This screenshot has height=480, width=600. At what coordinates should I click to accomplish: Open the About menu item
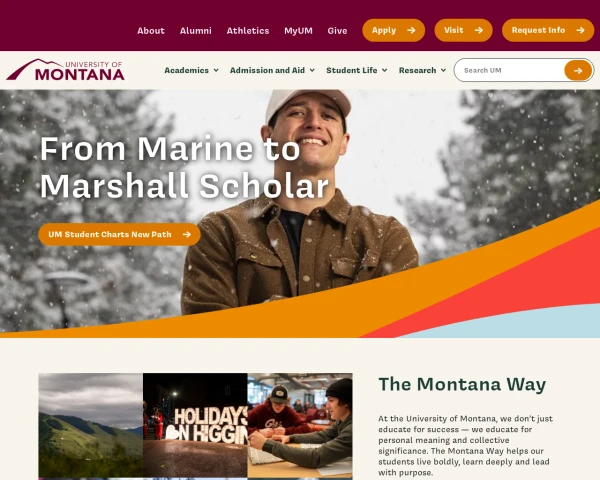(151, 31)
